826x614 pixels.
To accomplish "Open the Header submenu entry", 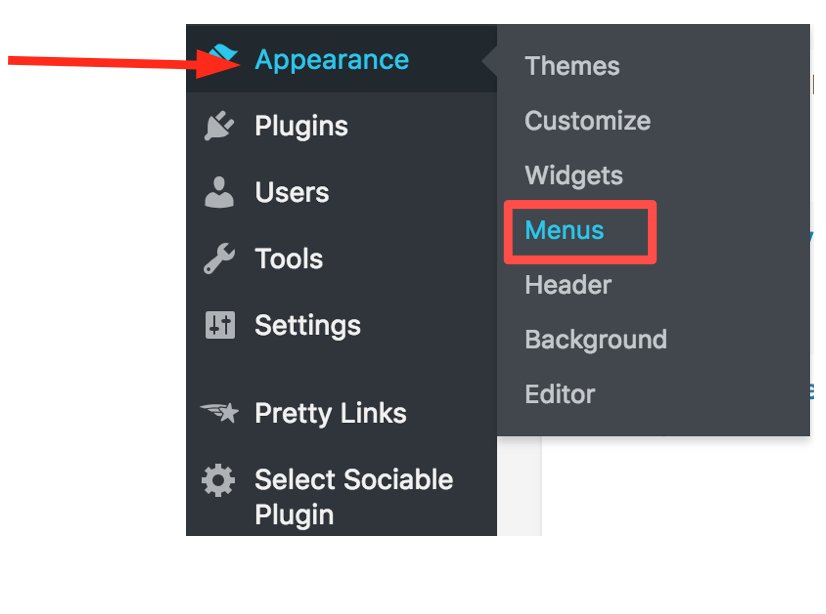I will click(x=567, y=285).
